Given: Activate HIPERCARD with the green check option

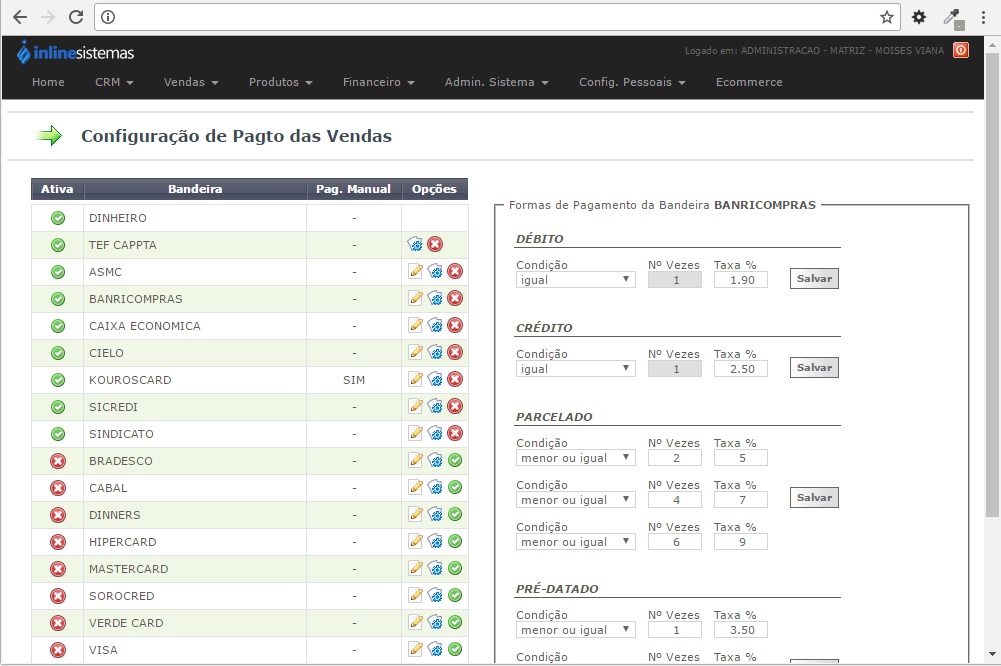Looking at the screenshot, I should pos(455,541).
